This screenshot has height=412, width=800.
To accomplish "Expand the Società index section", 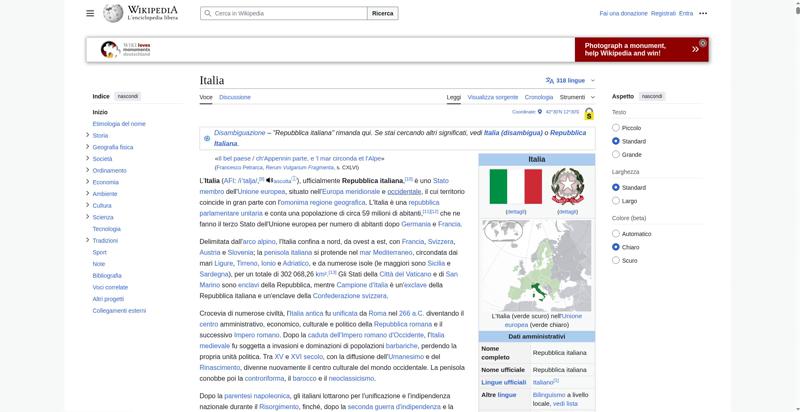I will tap(88, 159).
